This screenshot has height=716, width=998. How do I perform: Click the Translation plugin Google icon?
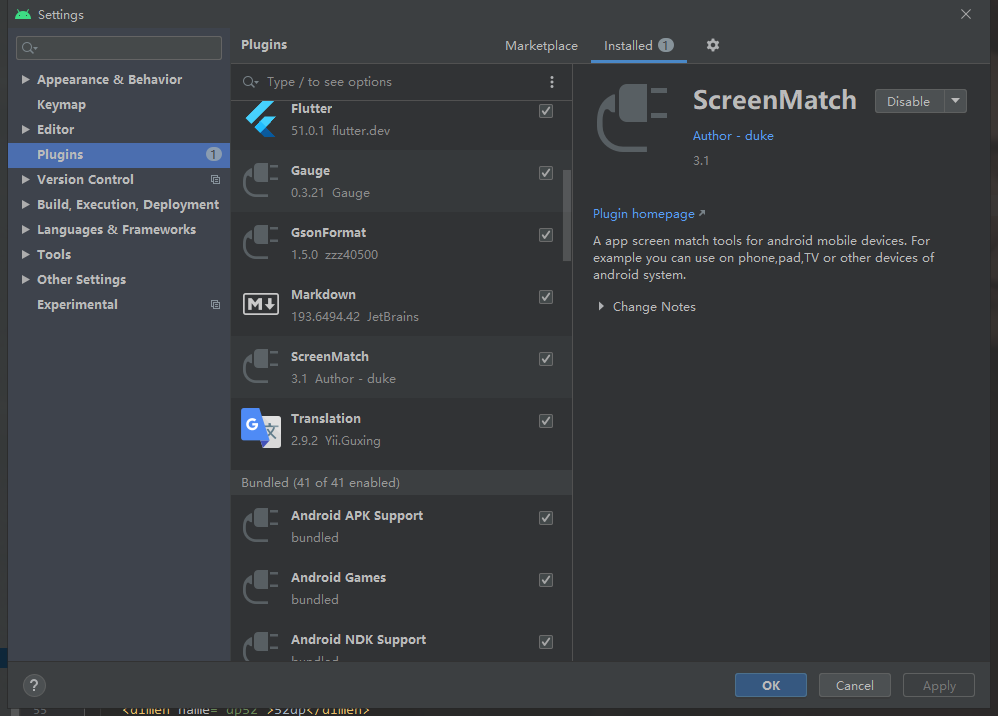point(261,428)
